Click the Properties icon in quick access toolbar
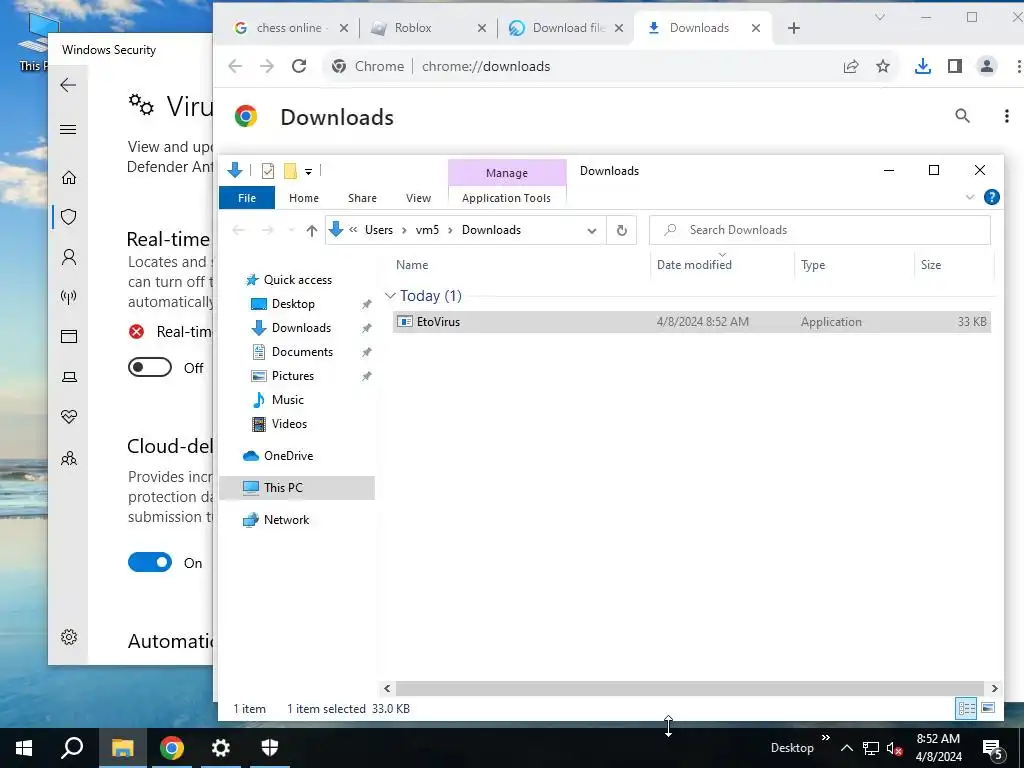 [x=268, y=171]
